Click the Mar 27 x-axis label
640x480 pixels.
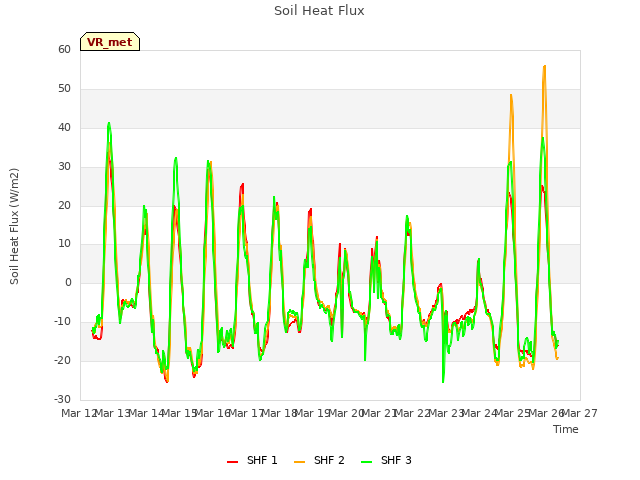pos(580,413)
